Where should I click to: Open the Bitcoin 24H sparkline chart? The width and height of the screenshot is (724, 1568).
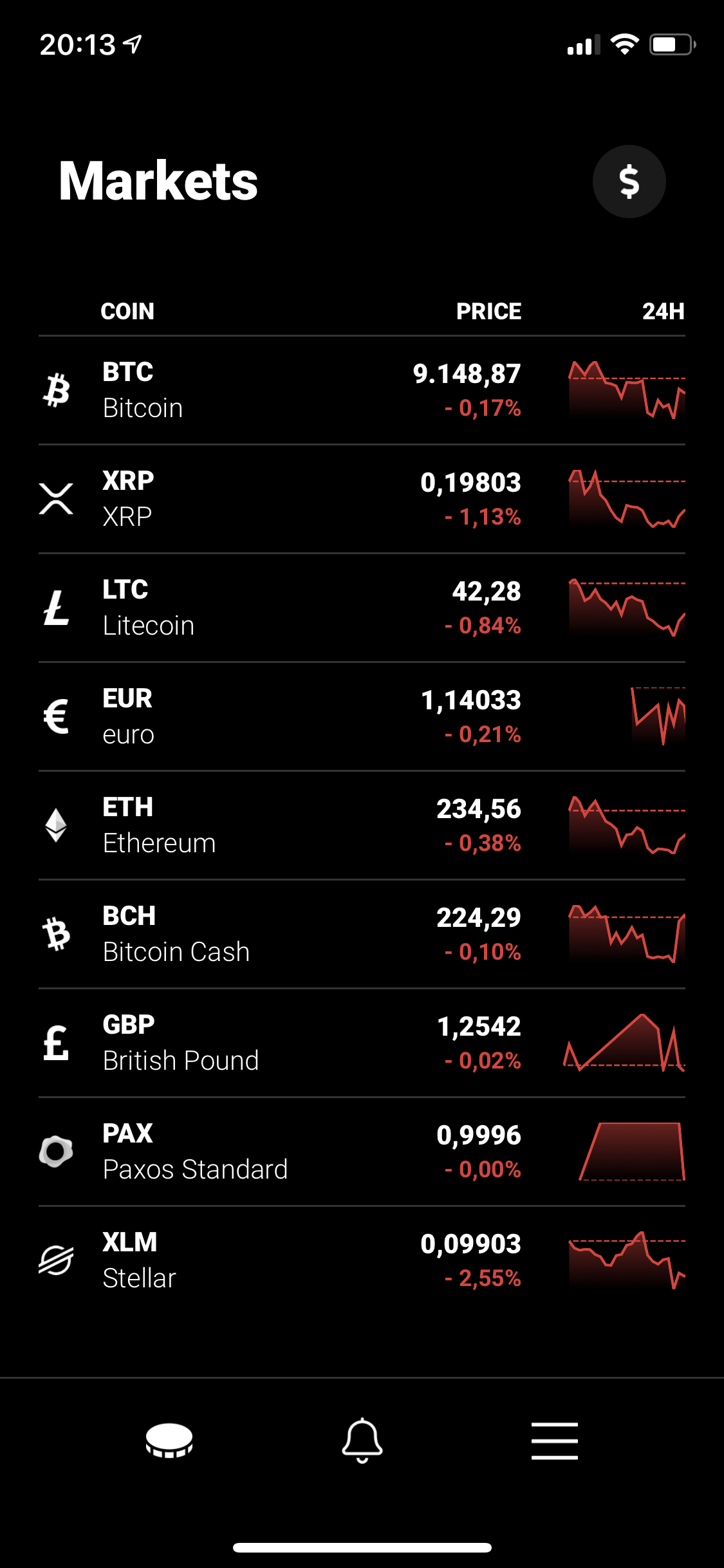[627, 390]
